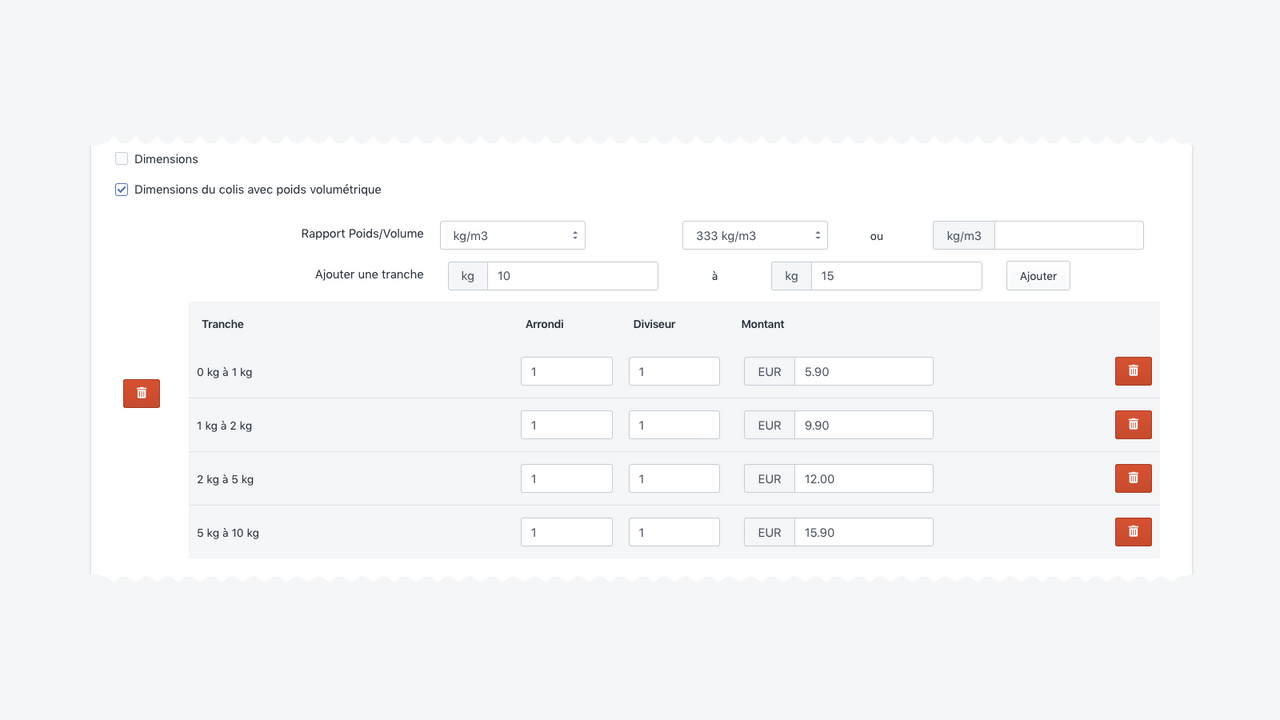This screenshot has height=720, width=1280.
Task: Edit the 5.90 EUR amount field
Action: click(x=864, y=371)
